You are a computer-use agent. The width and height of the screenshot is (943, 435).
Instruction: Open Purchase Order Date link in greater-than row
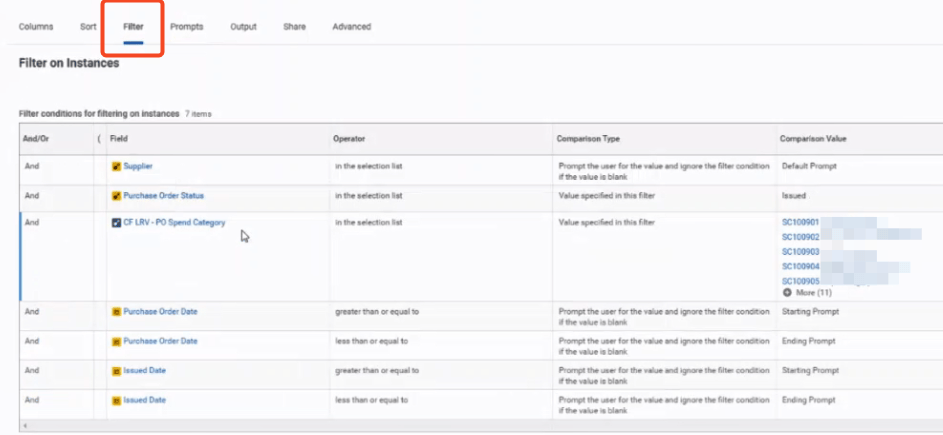(161, 312)
